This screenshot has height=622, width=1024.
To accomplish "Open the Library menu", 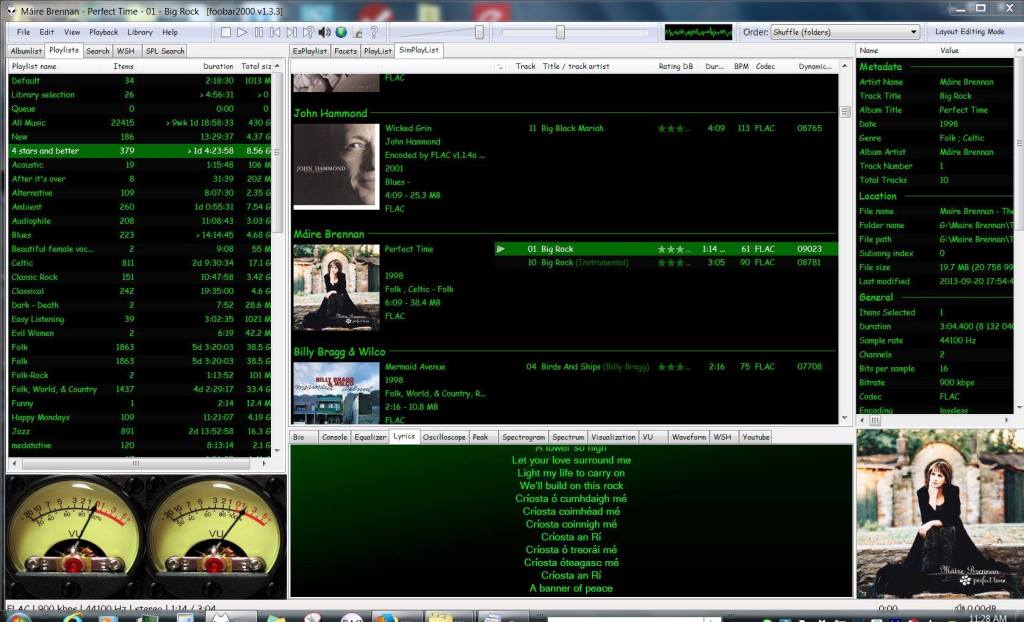I will pos(140,32).
